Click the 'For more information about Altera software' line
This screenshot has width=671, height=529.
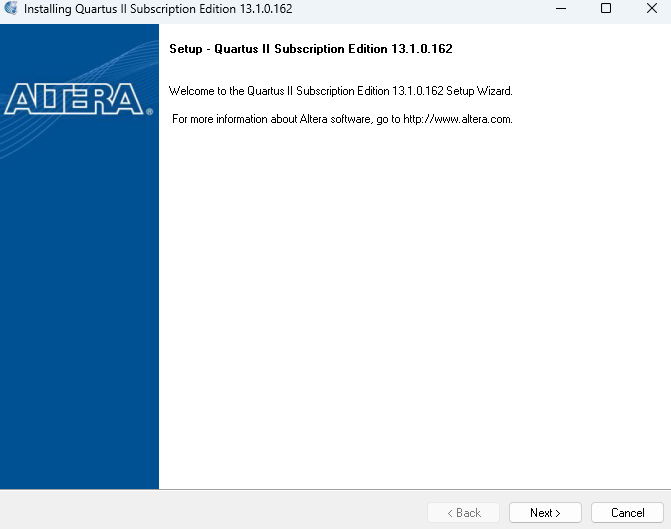[x=342, y=119]
